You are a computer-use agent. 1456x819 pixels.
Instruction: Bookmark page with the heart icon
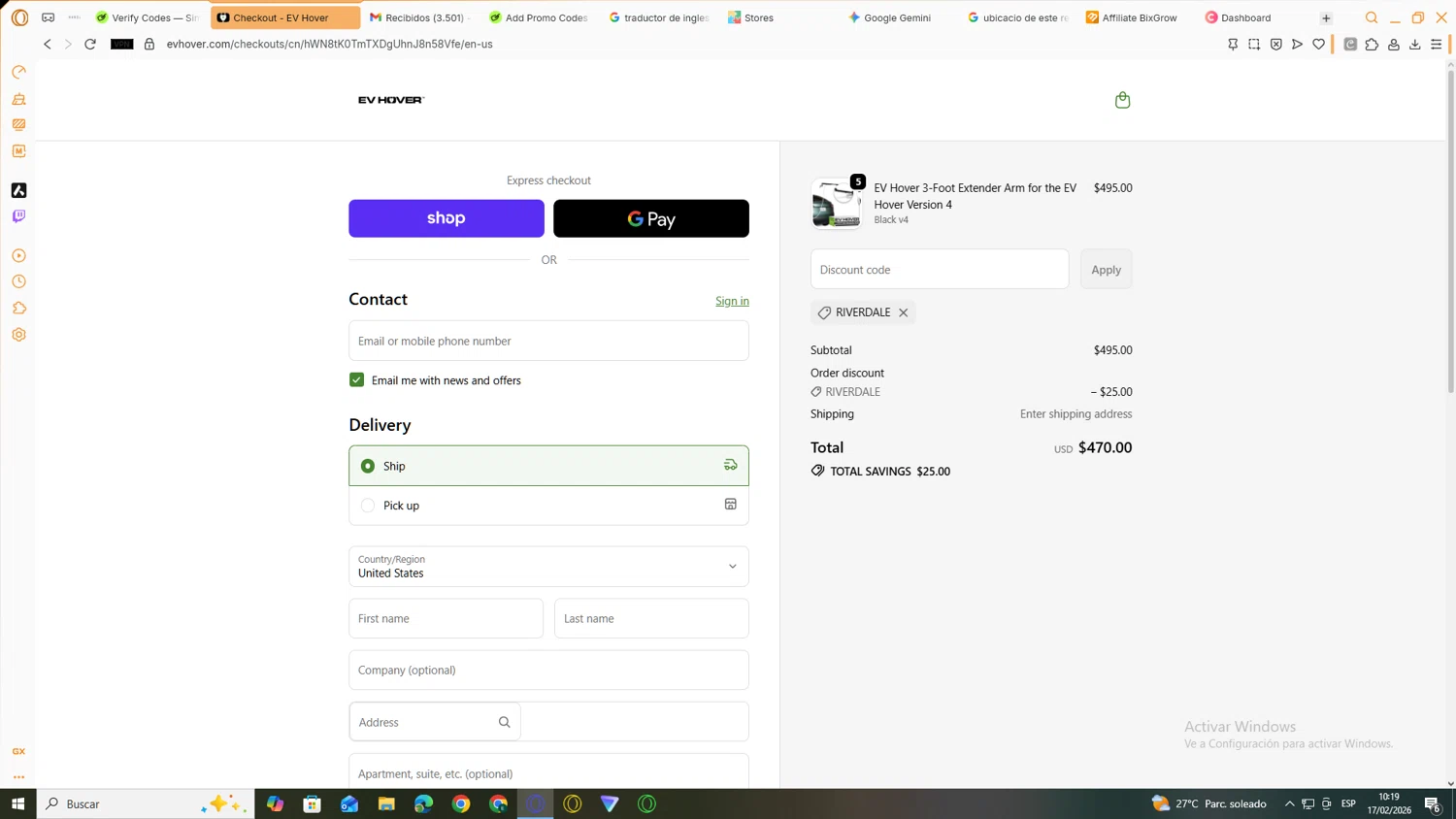point(1318,44)
